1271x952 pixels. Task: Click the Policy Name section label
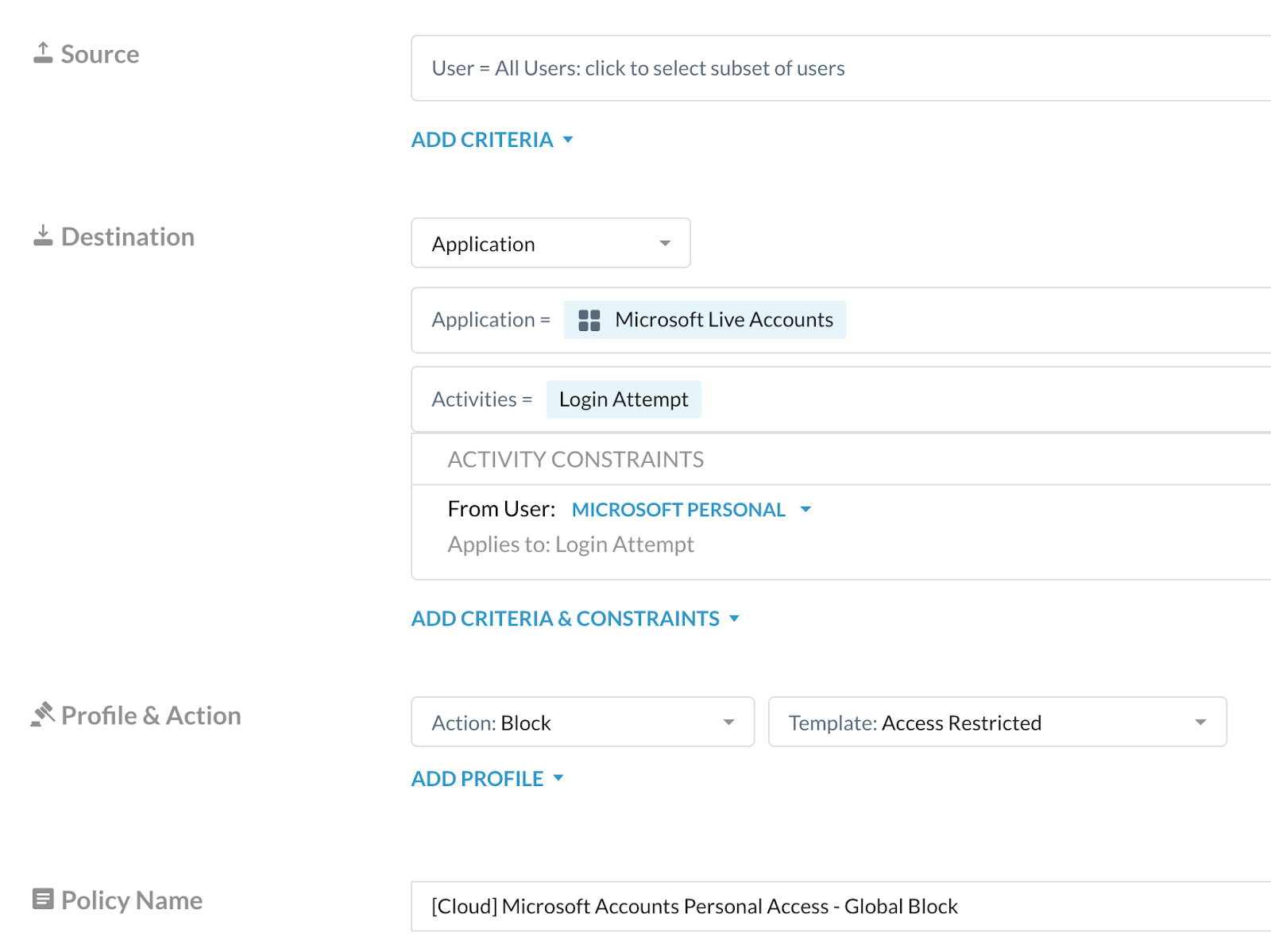point(132,900)
